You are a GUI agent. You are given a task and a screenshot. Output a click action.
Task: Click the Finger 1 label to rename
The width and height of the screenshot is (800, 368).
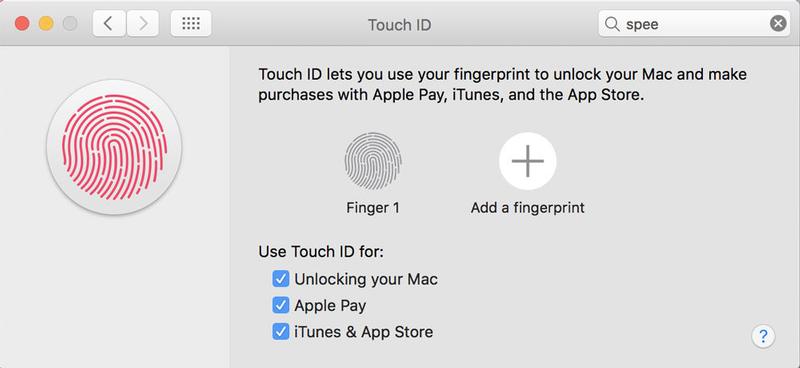click(x=373, y=208)
